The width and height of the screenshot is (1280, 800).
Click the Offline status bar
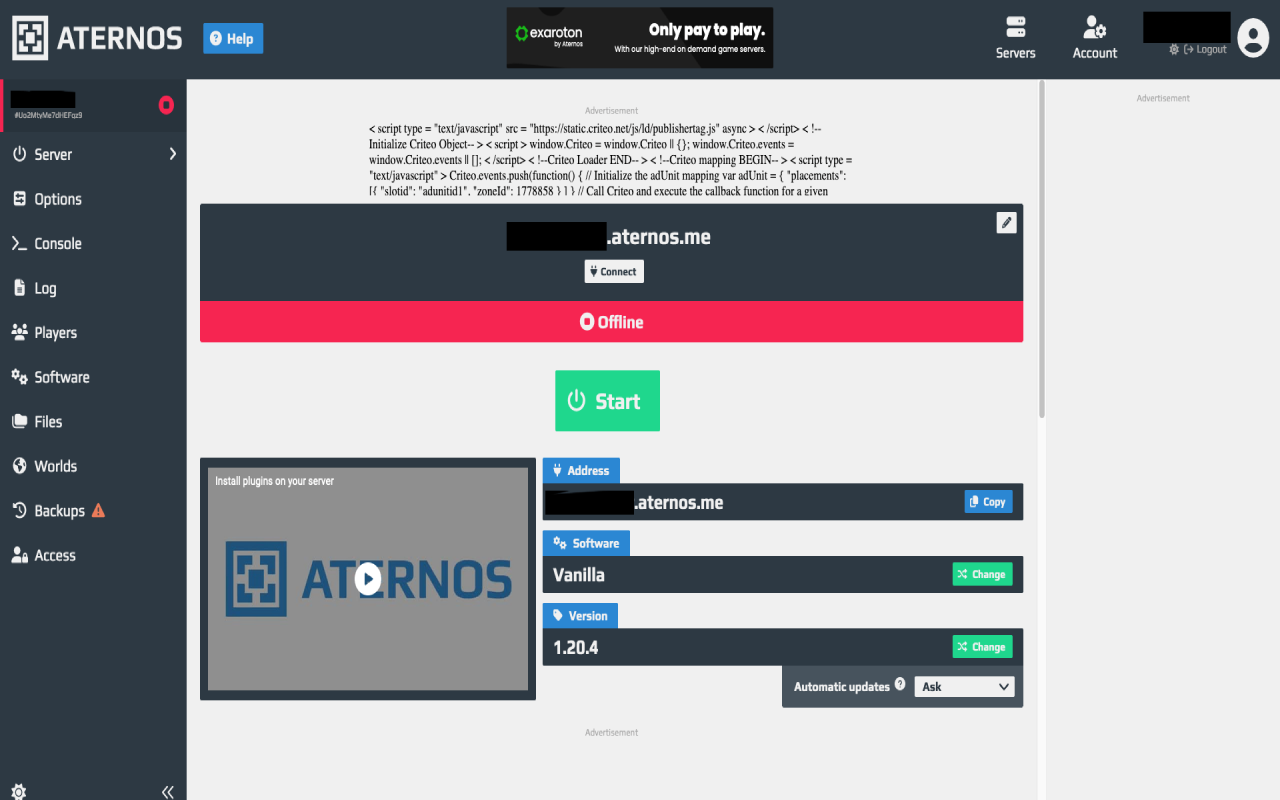click(611, 322)
